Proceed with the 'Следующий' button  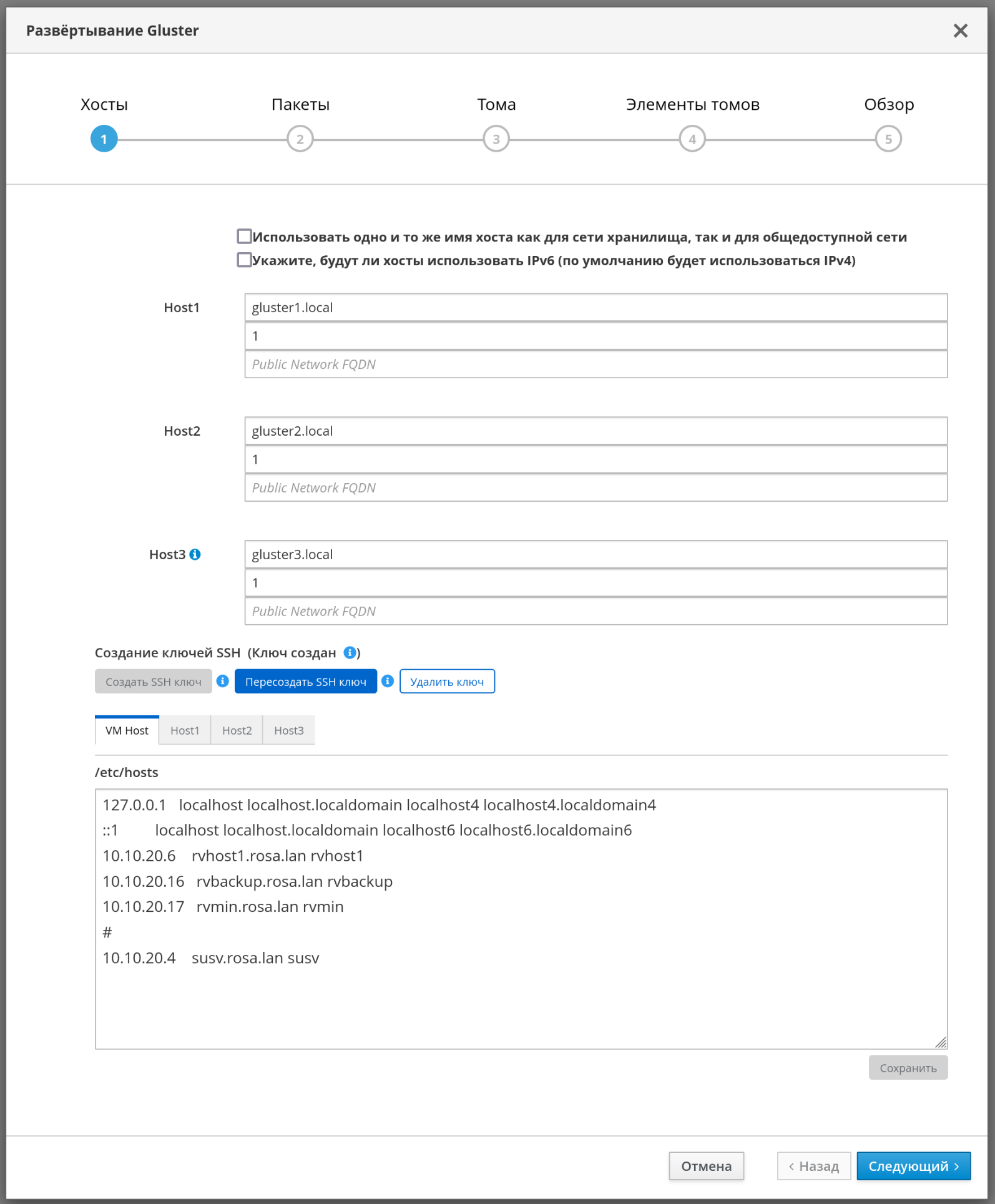[x=913, y=1166]
